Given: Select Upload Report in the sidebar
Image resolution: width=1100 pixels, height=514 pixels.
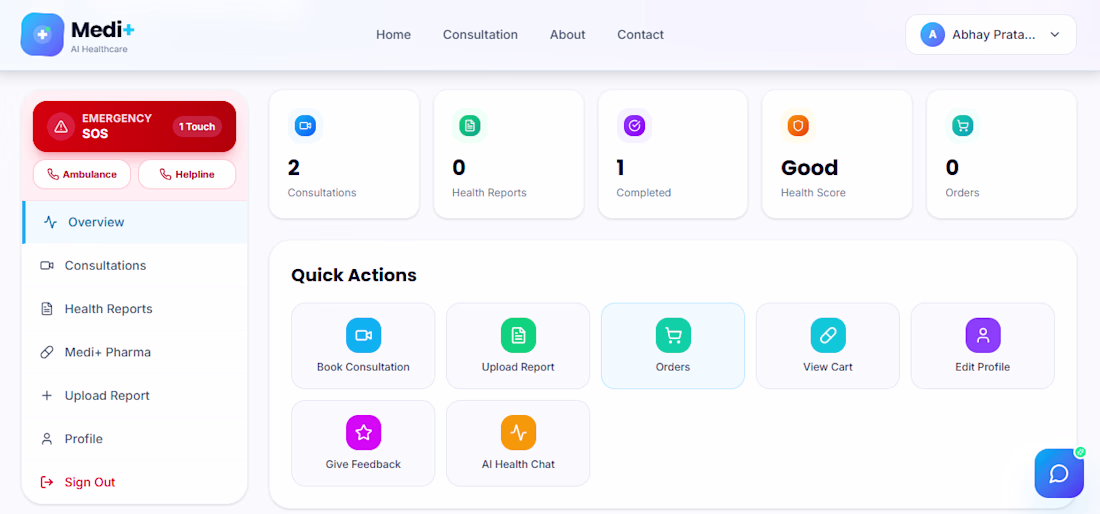Looking at the screenshot, I should coord(135,395).
